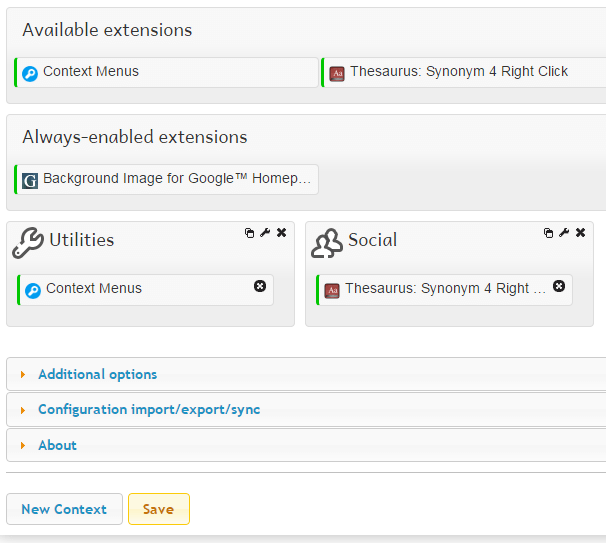The image size is (606, 543).
Task: Click the large Utilities wrench icon
Action: click(x=28, y=242)
